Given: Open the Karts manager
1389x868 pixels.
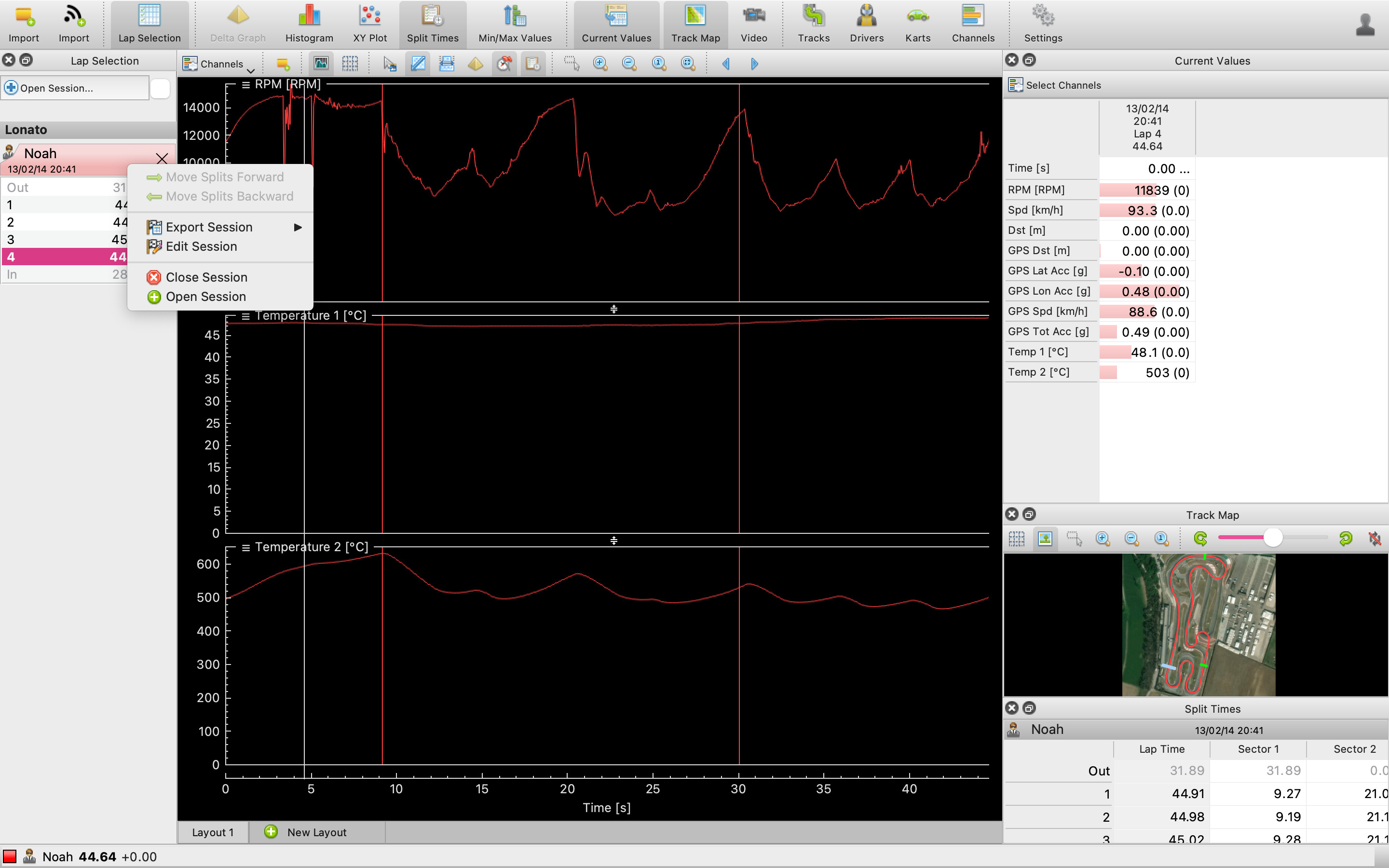Looking at the screenshot, I should coord(917,24).
